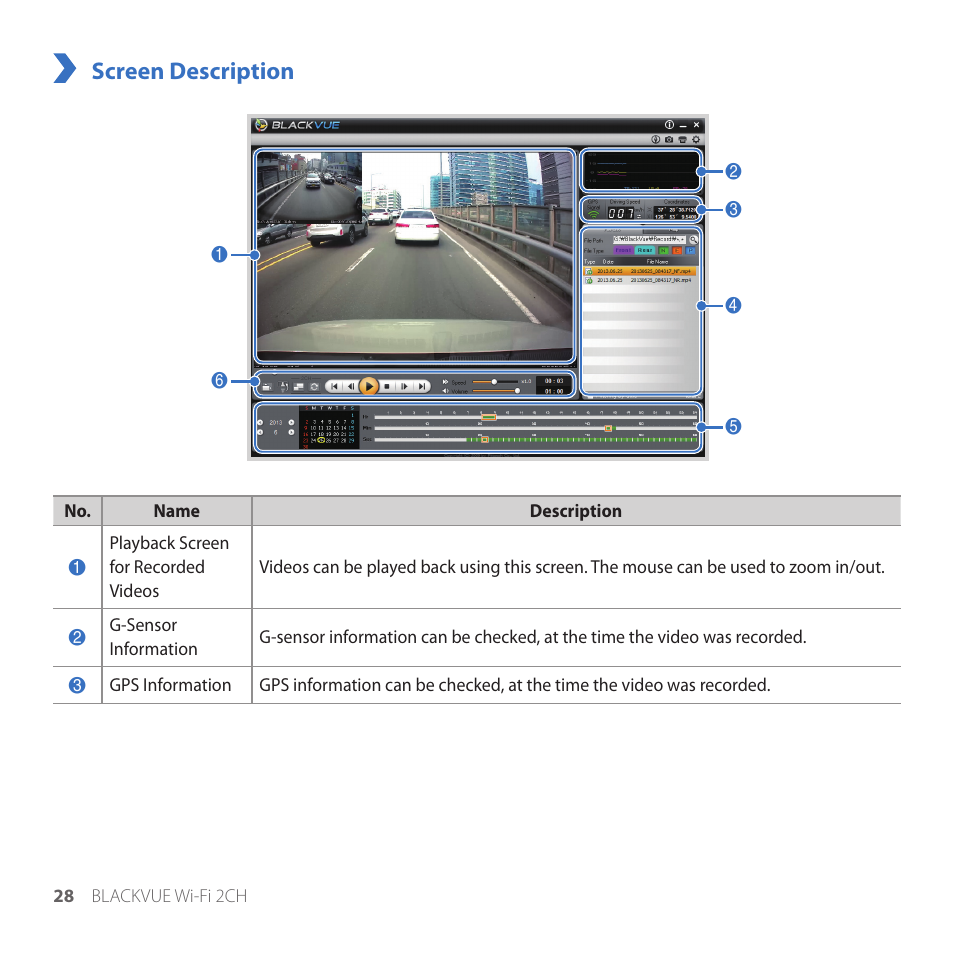Click the speed arrow icon left of Speed label
The image size is (954, 954).
click(x=445, y=382)
